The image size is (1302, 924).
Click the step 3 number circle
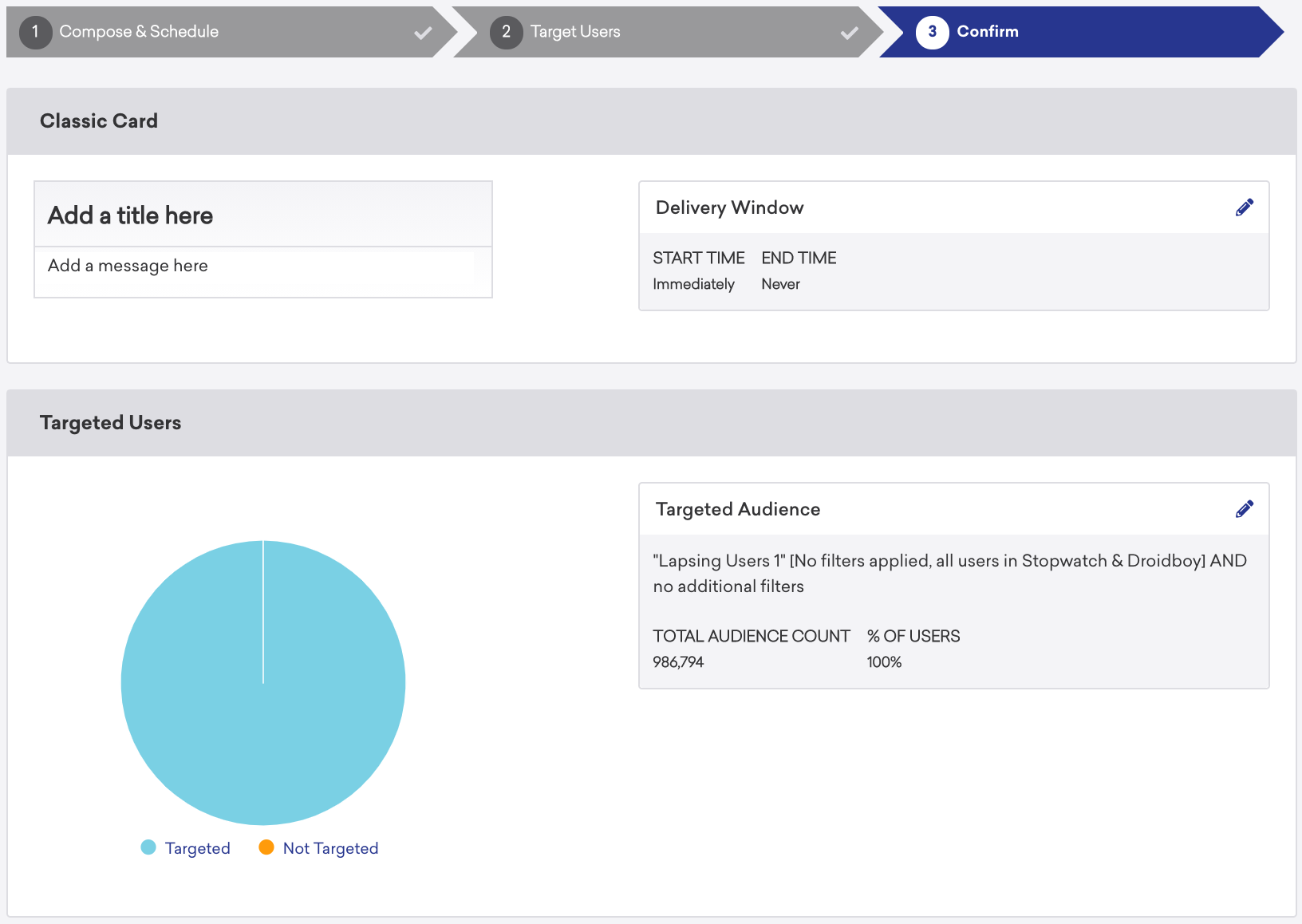(x=932, y=32)
